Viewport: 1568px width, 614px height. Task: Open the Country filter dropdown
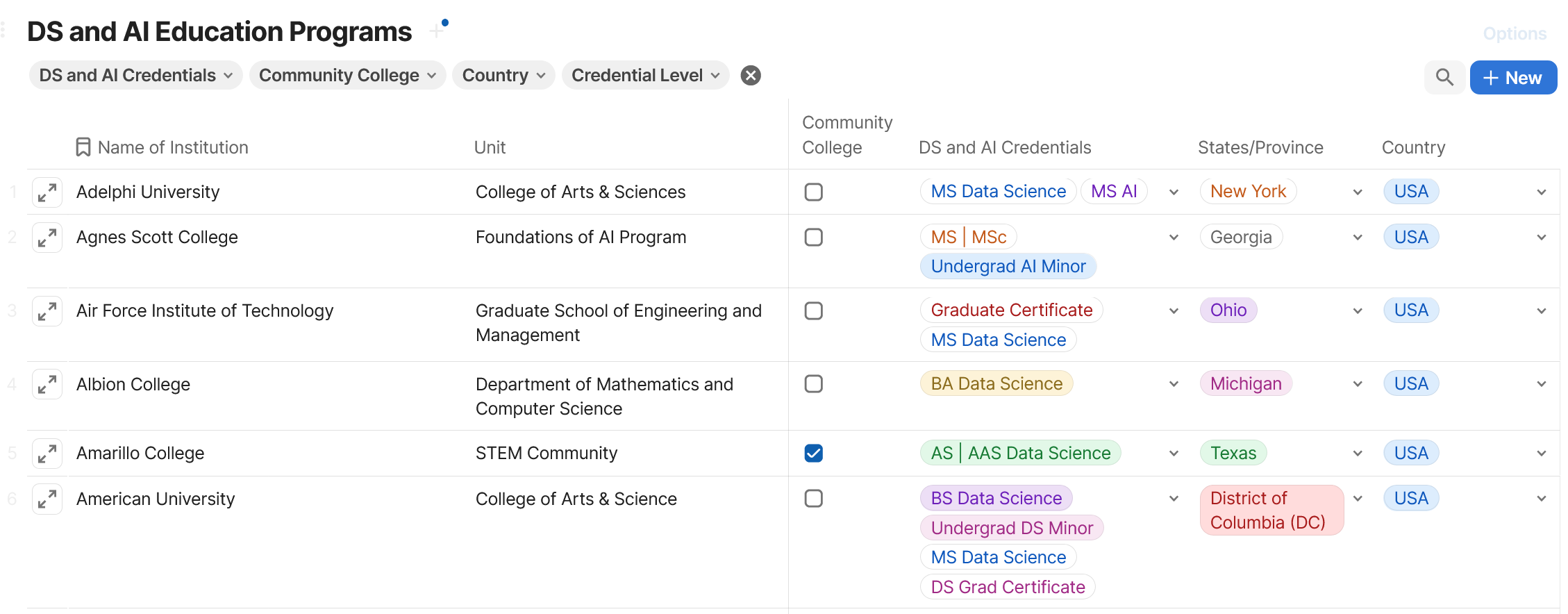coord(503,75)
